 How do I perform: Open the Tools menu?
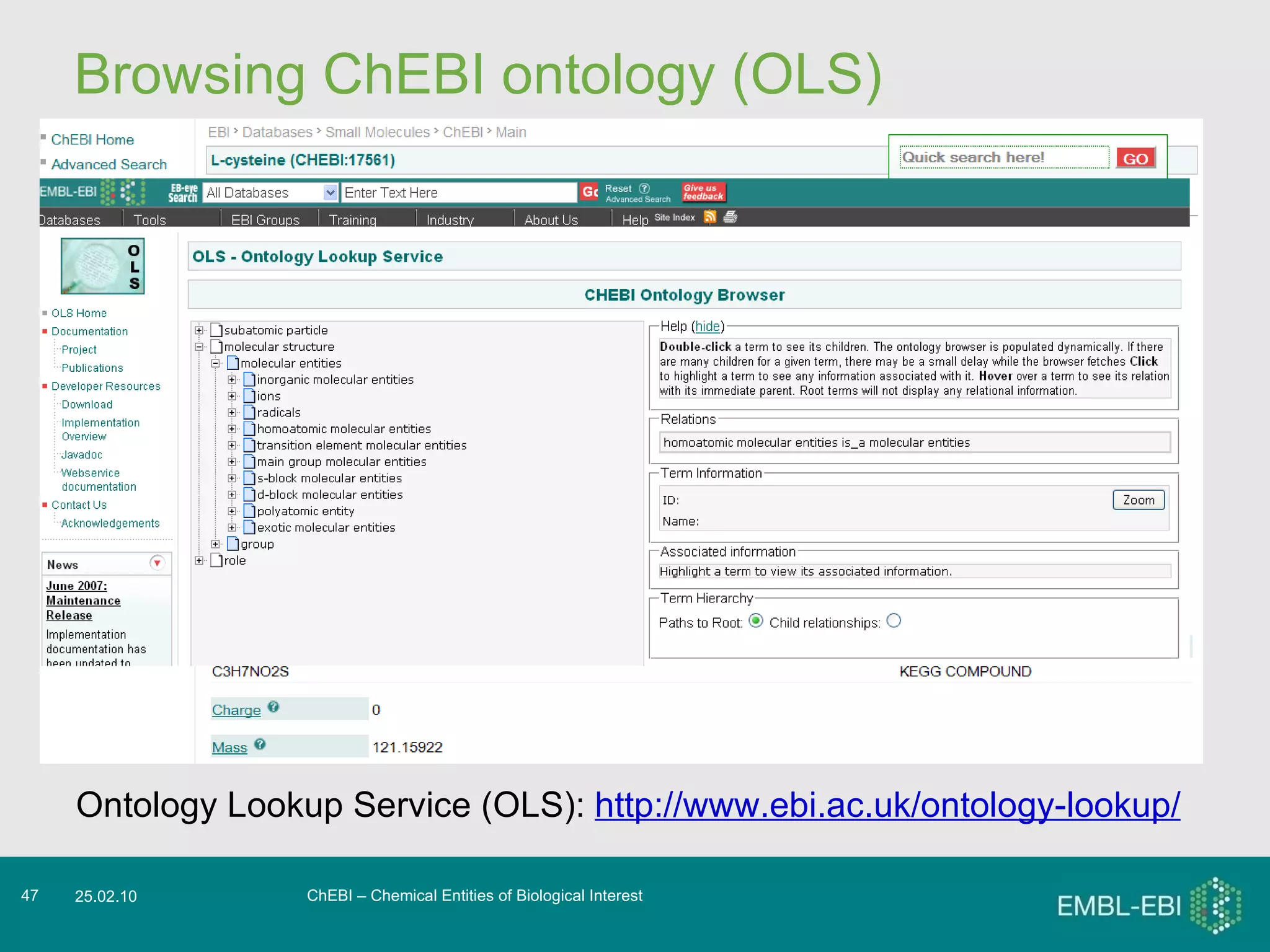[150, 220]
